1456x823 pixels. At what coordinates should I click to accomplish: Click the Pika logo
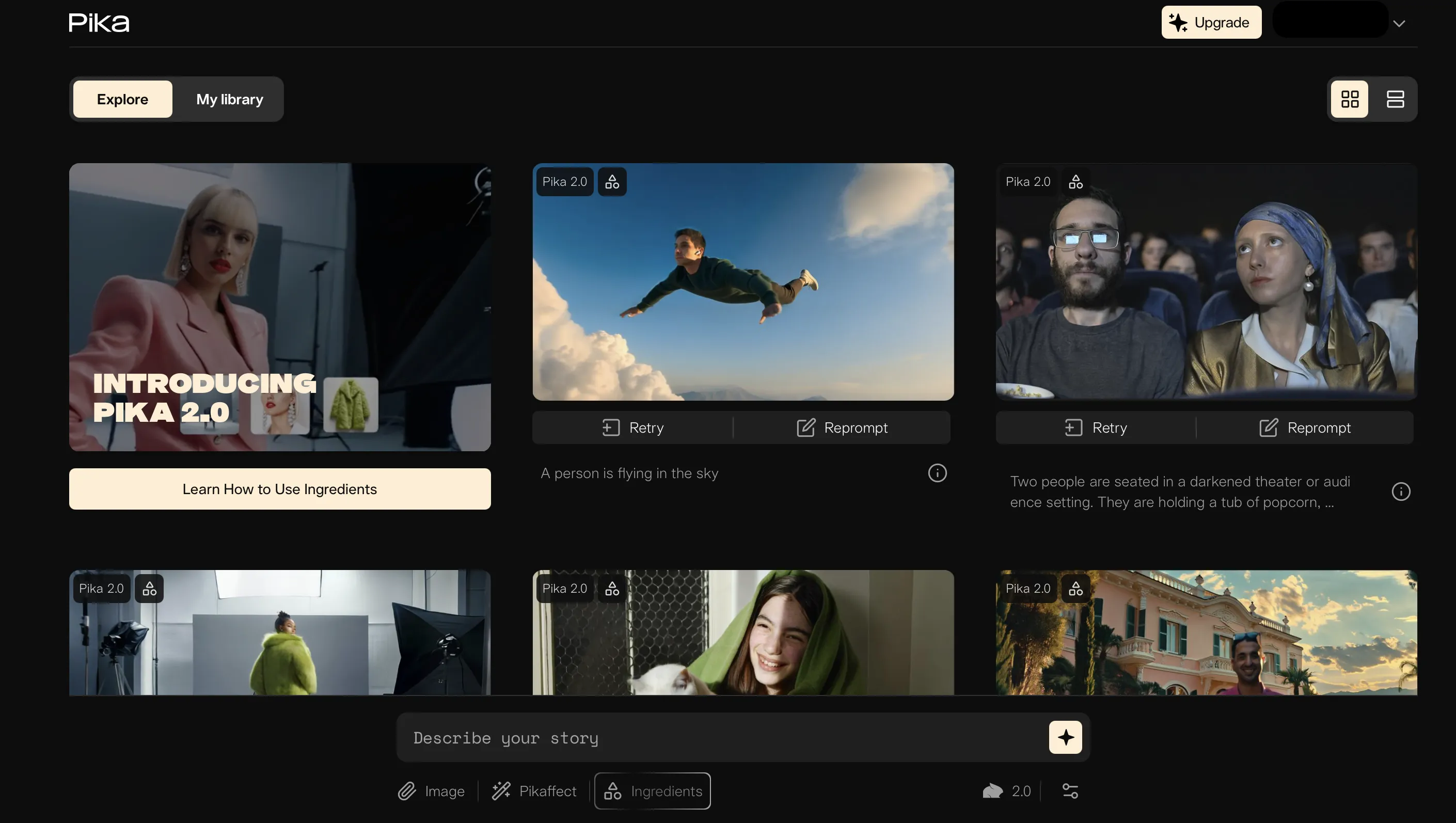tap(99, 23)
